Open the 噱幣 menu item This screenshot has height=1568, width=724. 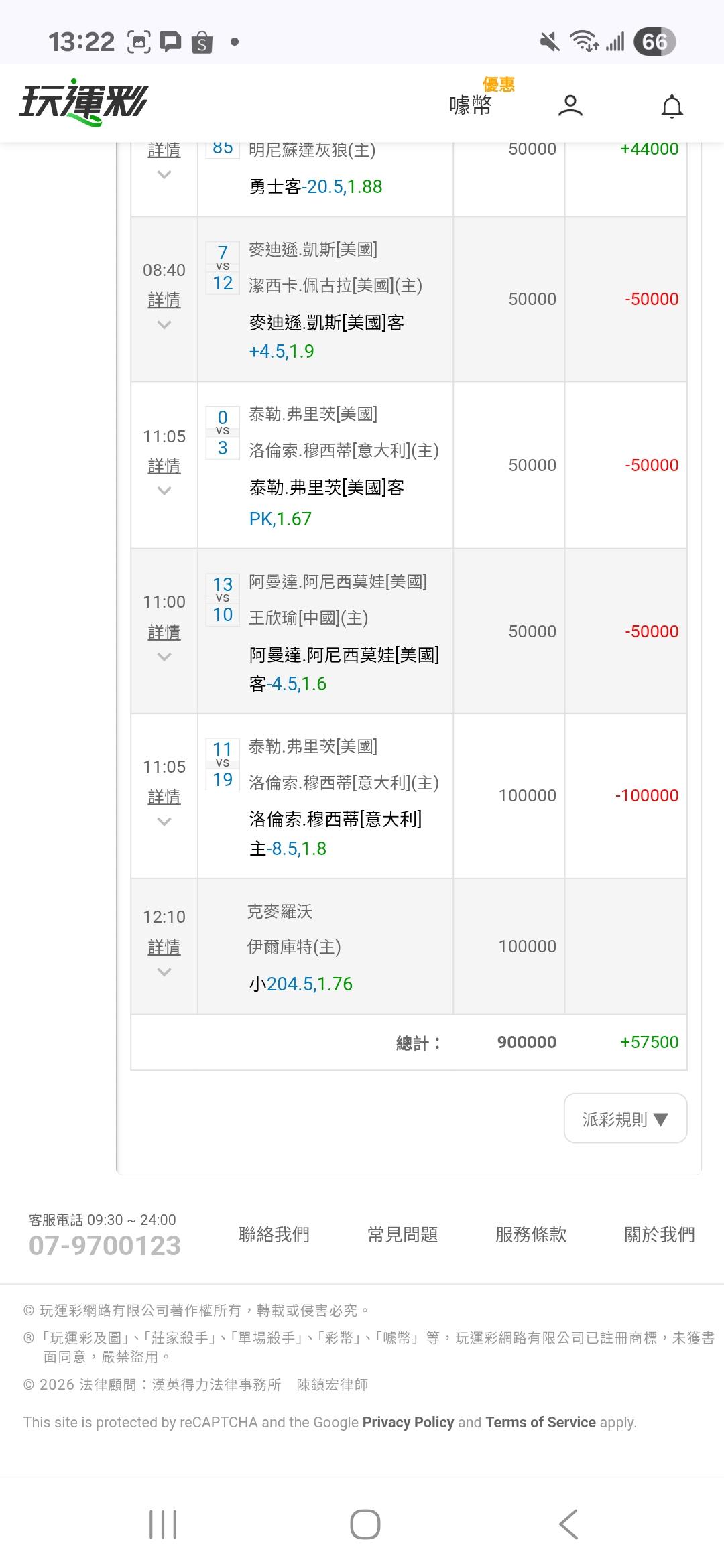click(x=471, y=105)
